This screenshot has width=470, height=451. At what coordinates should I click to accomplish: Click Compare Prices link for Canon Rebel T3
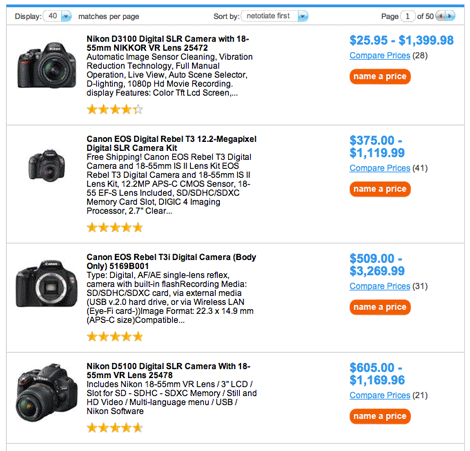380,168
